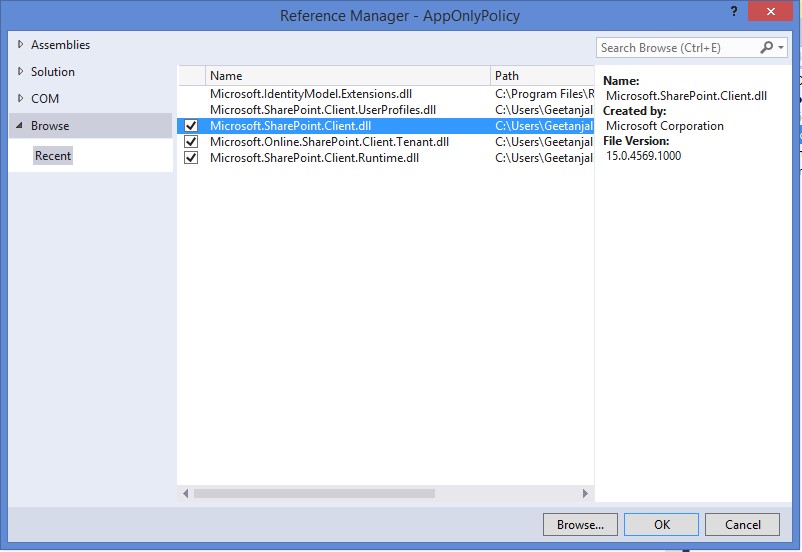This screenshot has height=552, width=802.
Task: Uncheck Microsoft.SharePoint.Client.dll checkbox
Action: (x=191, y=126)
